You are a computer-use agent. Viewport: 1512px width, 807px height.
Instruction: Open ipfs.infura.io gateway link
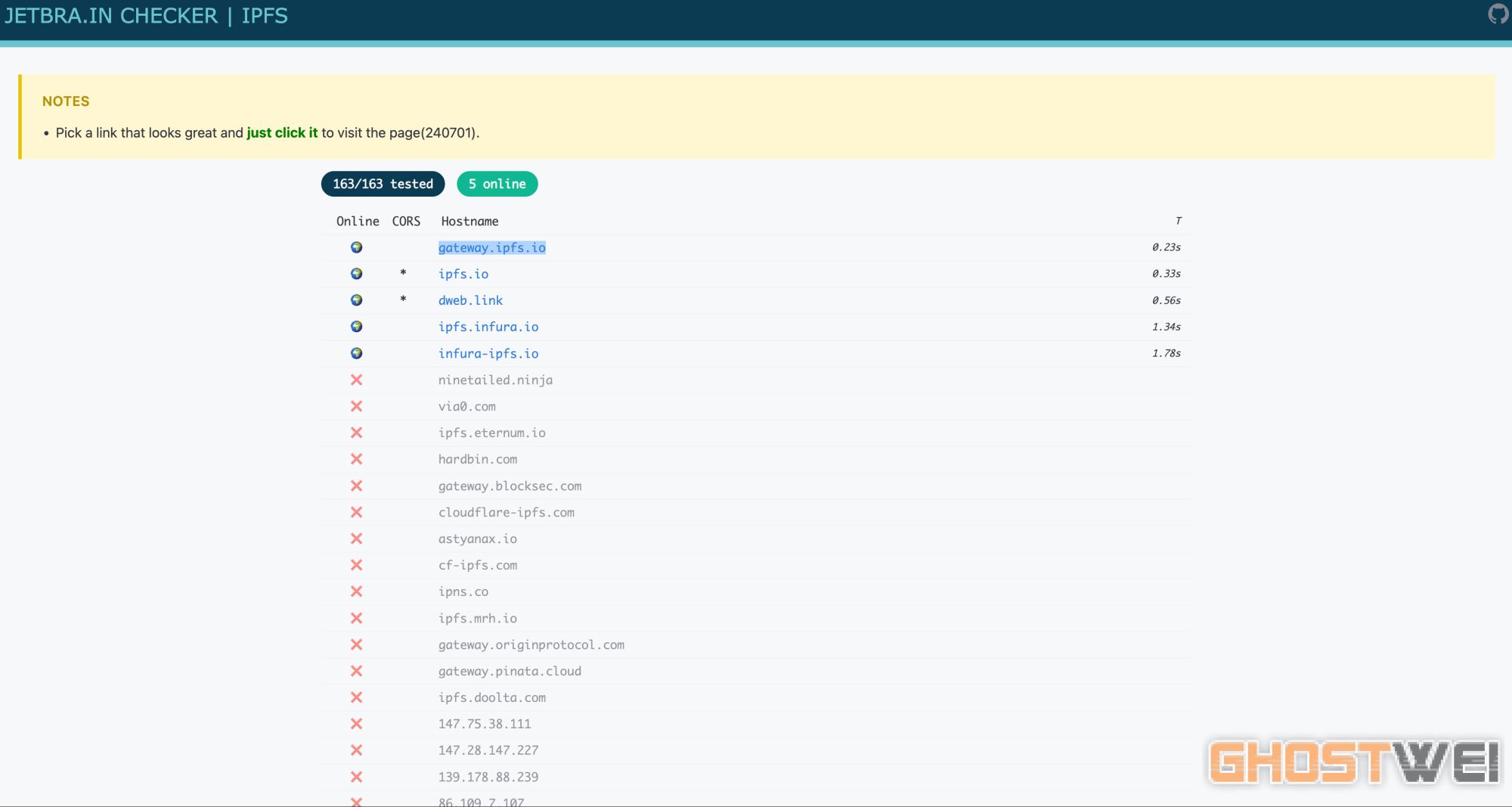(x=488, y=327)
